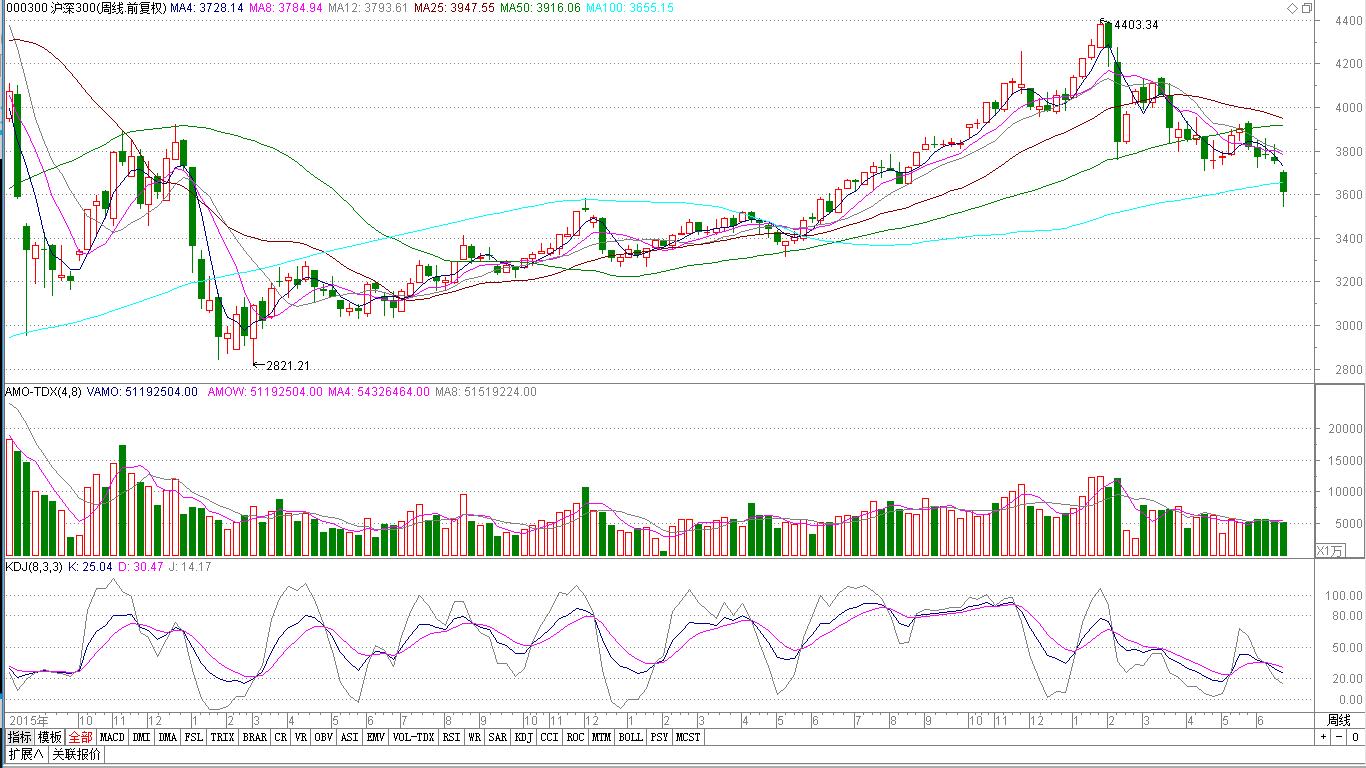Click the MA50: 3916.06 label
1366x768 pixels.
pos(541,8)
